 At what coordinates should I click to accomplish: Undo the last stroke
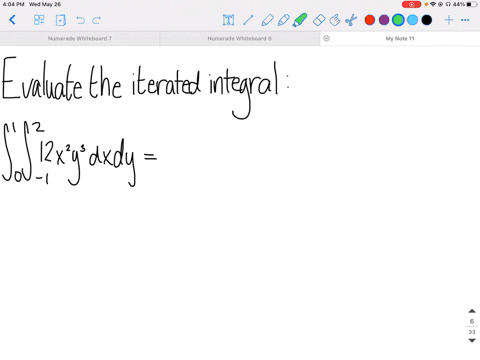click(x=80, y=20)
